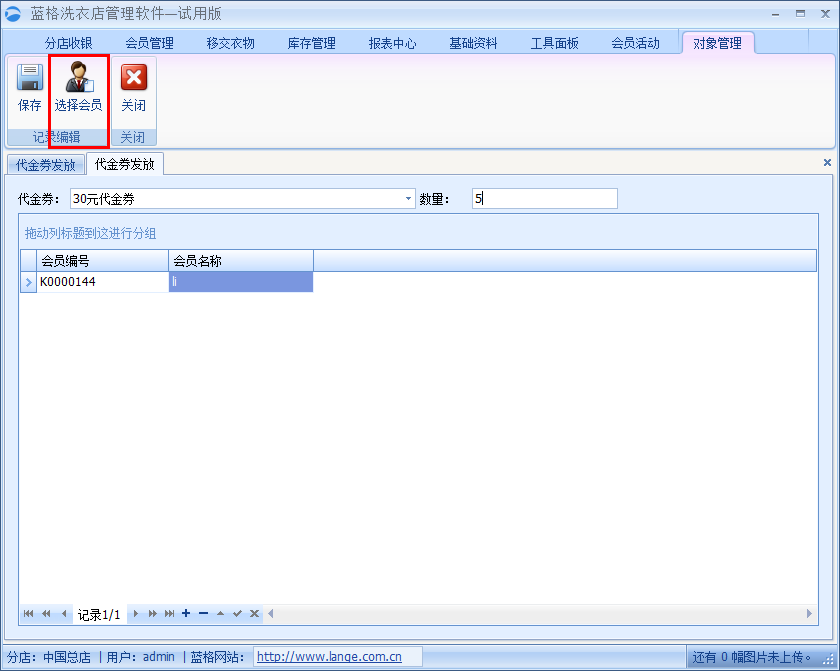Minimize the application window
This screenshot has height=671, width=840.
click(775, 14)
